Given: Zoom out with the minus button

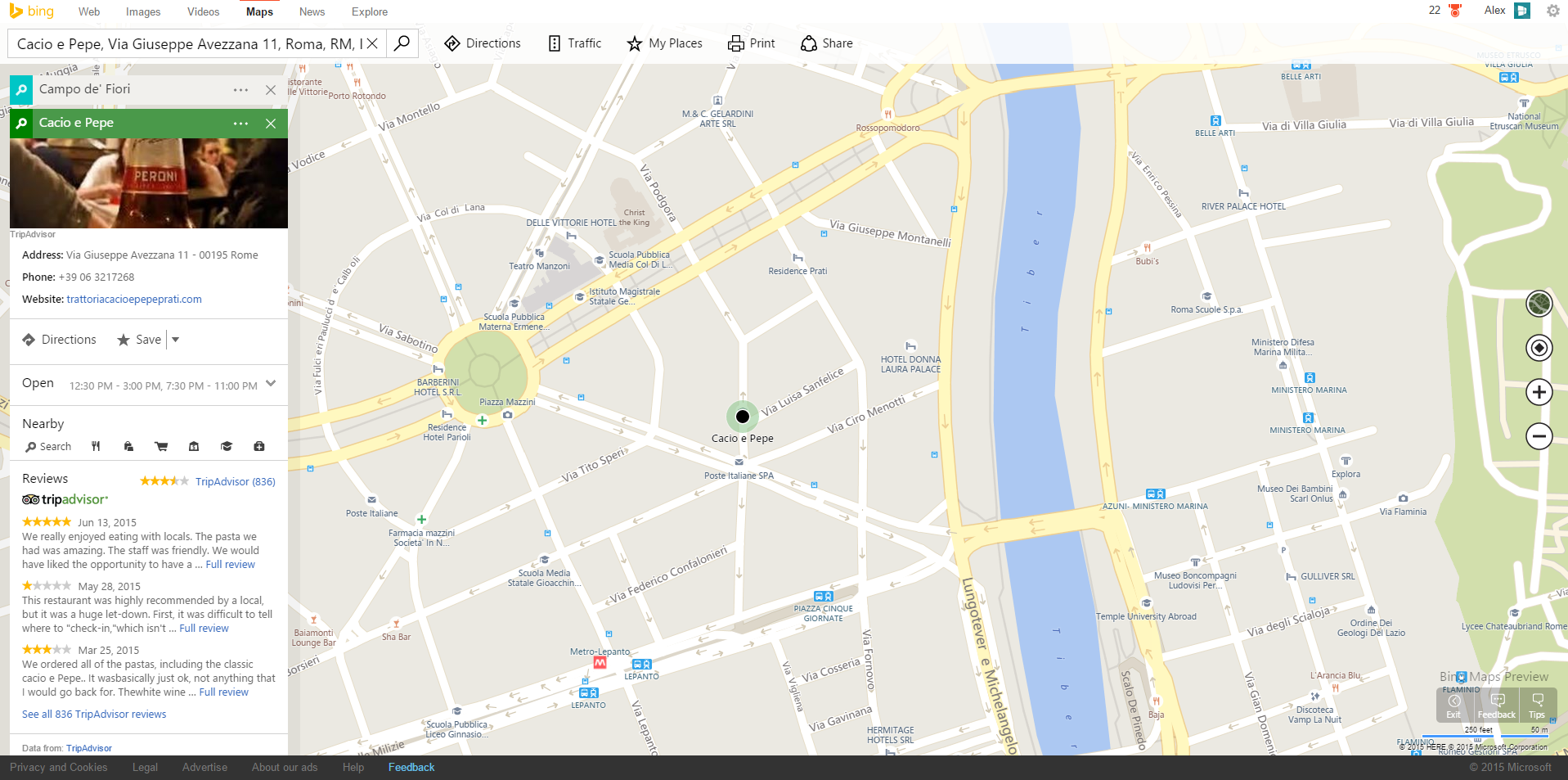Looking at the screenshot, I should [1539, 436].
